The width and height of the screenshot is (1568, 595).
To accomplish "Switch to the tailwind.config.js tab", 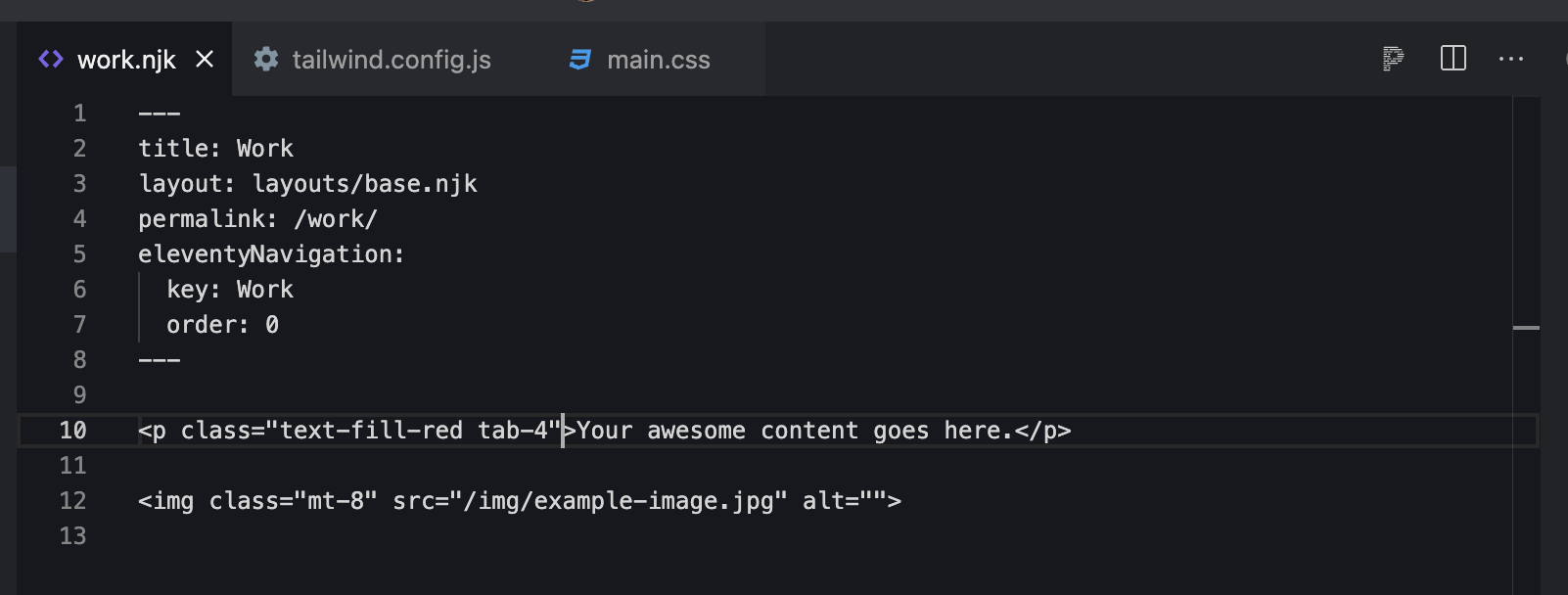I will 392,59.
